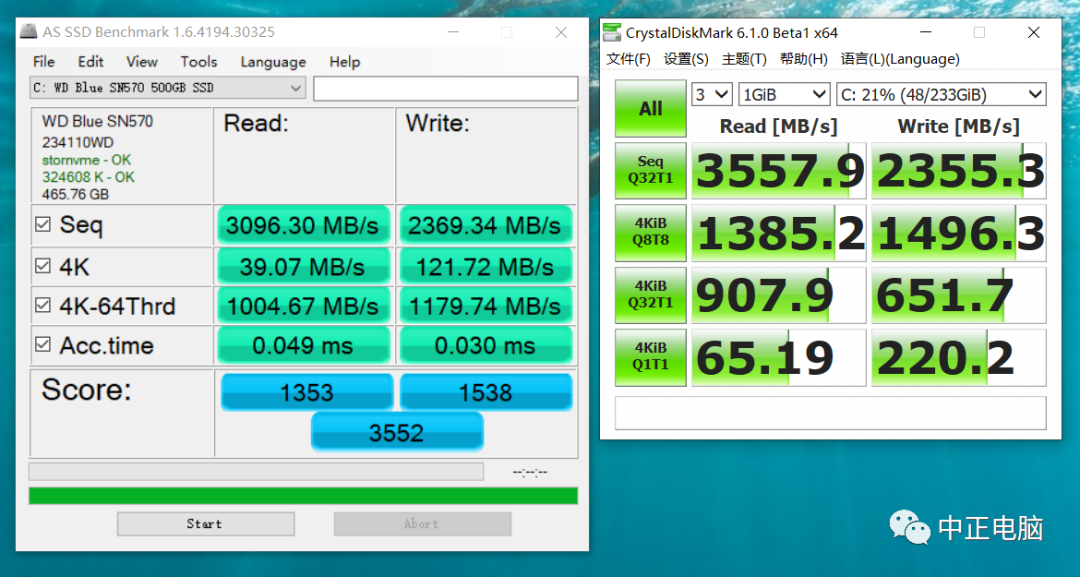Screen dimensions: 1080x577
Task: Click the 4KiB Q32T1 read result 907.9
Action: [x=778, y=295]
